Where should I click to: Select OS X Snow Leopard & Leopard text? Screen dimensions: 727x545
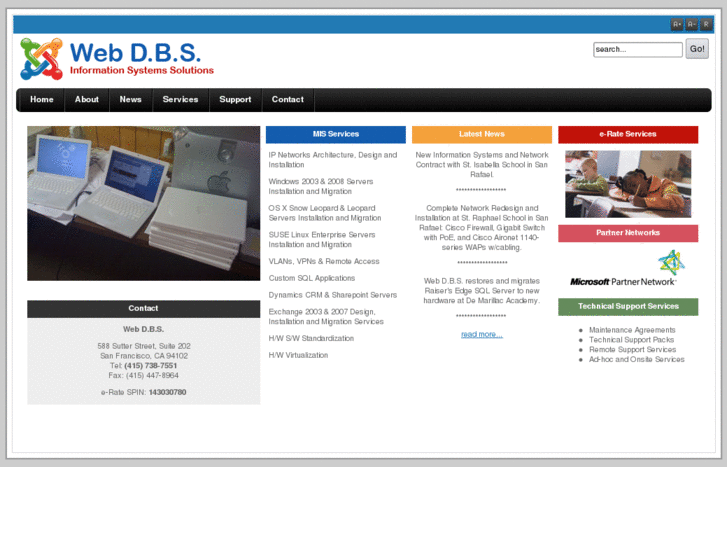pyautogui.click(x=325, y=213)
